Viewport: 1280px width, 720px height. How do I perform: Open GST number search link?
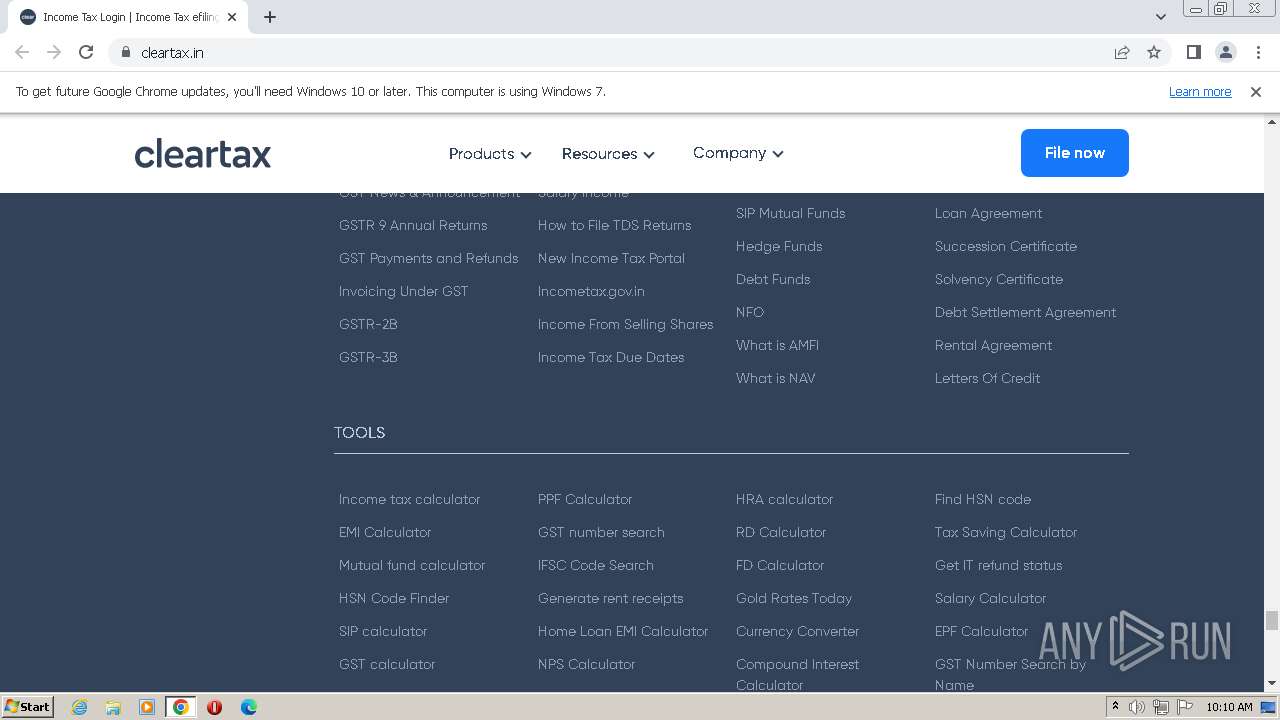tap(601, 532)
